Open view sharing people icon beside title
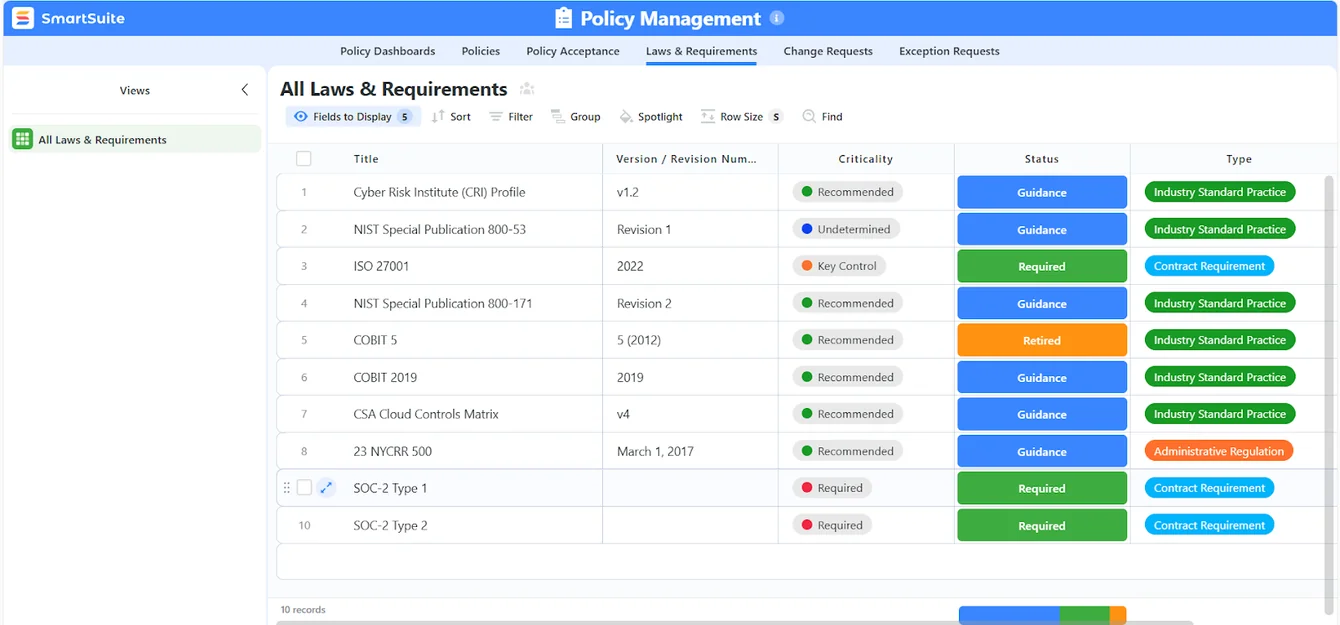This screenshot has height=625, width=1340. tap(527, 90)
